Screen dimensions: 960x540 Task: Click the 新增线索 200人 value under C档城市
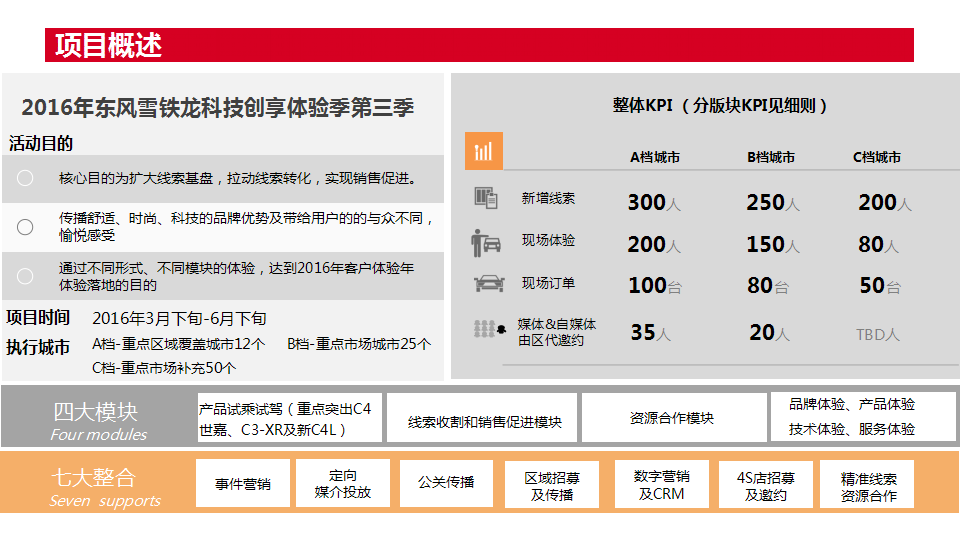coord(885,202)
